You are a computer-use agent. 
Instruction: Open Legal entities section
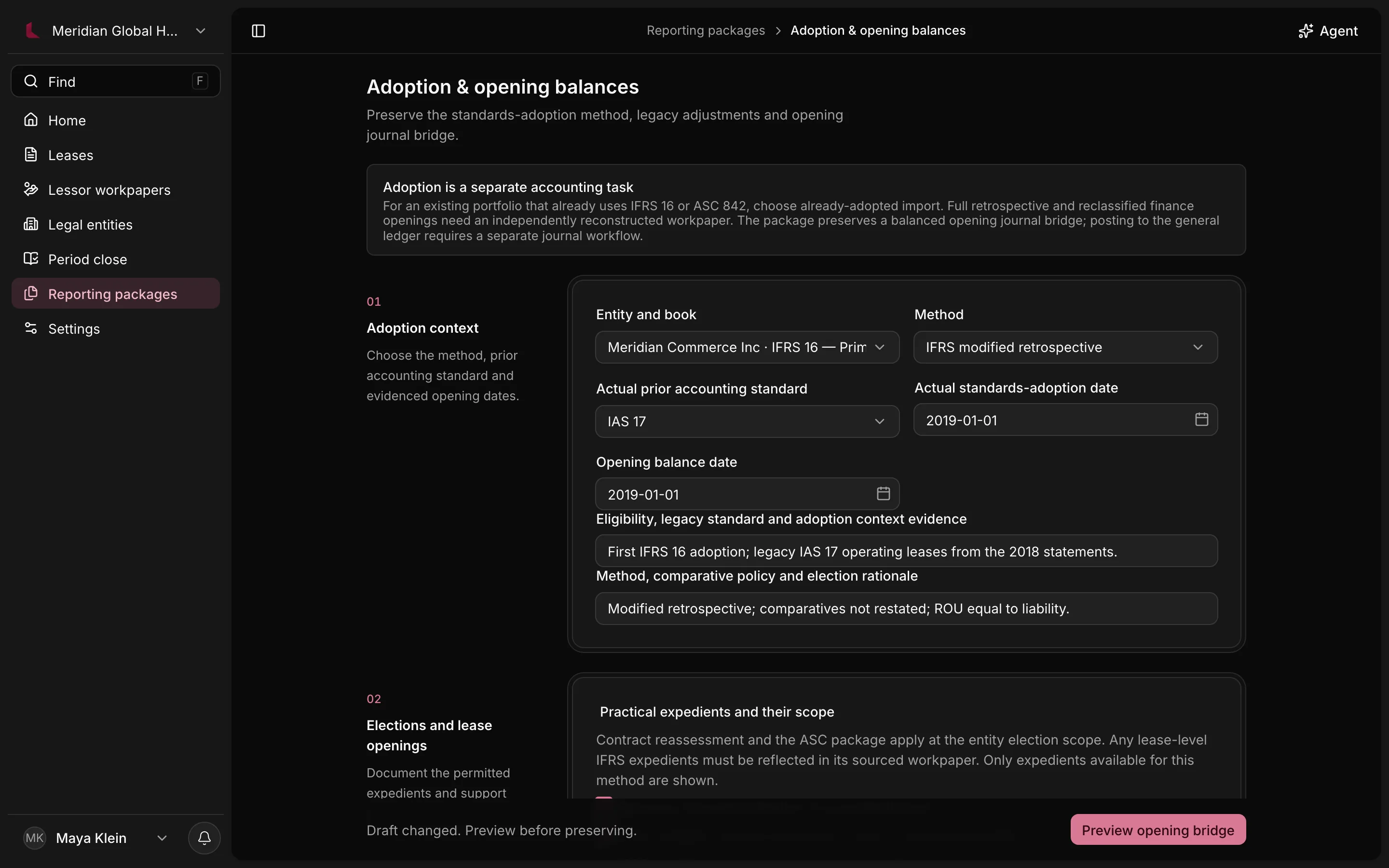click(x=116, y=224)
